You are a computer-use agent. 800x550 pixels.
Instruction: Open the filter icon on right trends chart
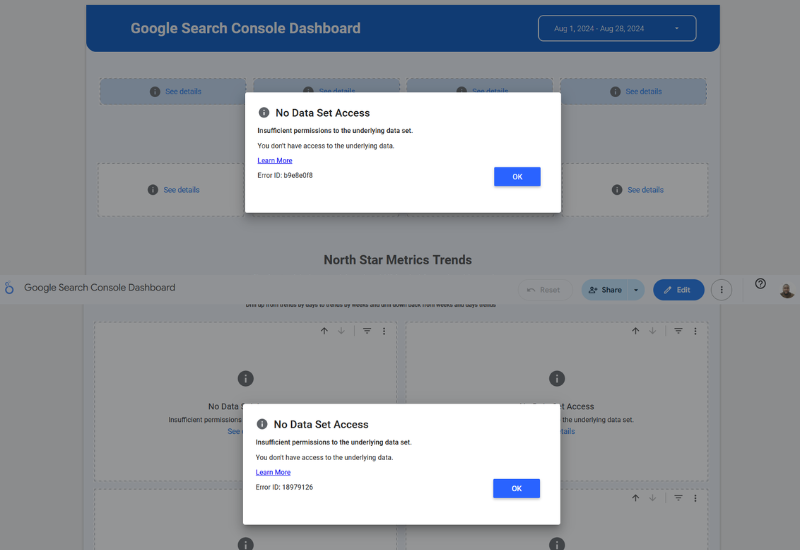(678, 331)
